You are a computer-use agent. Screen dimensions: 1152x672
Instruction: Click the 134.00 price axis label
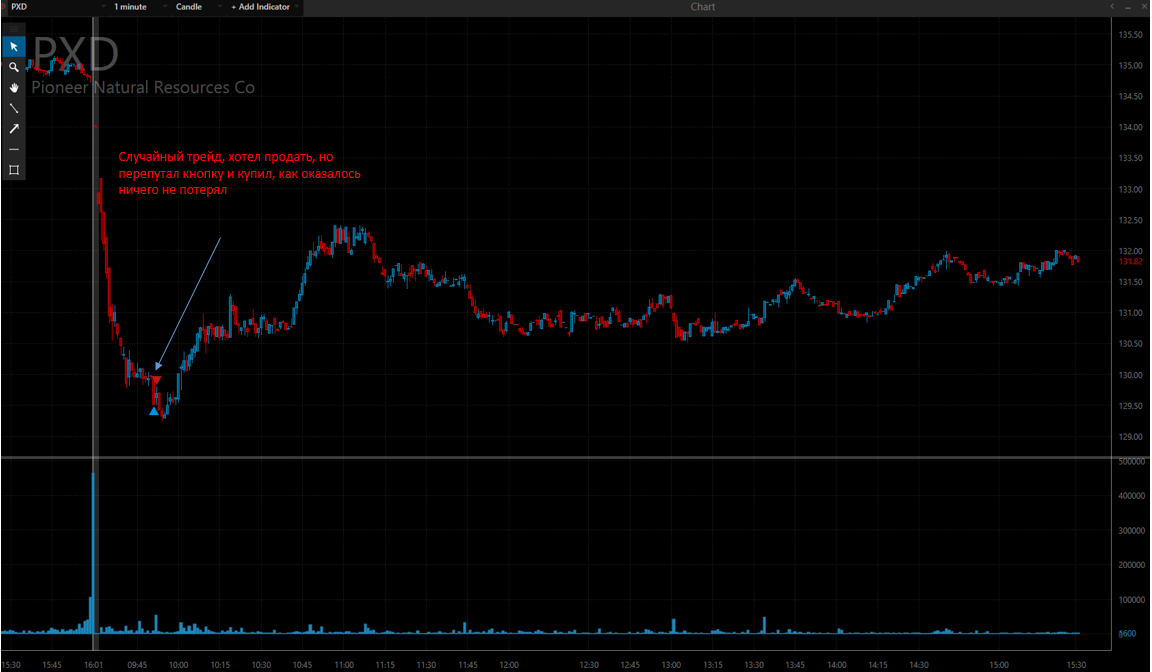coord(1131,127)
